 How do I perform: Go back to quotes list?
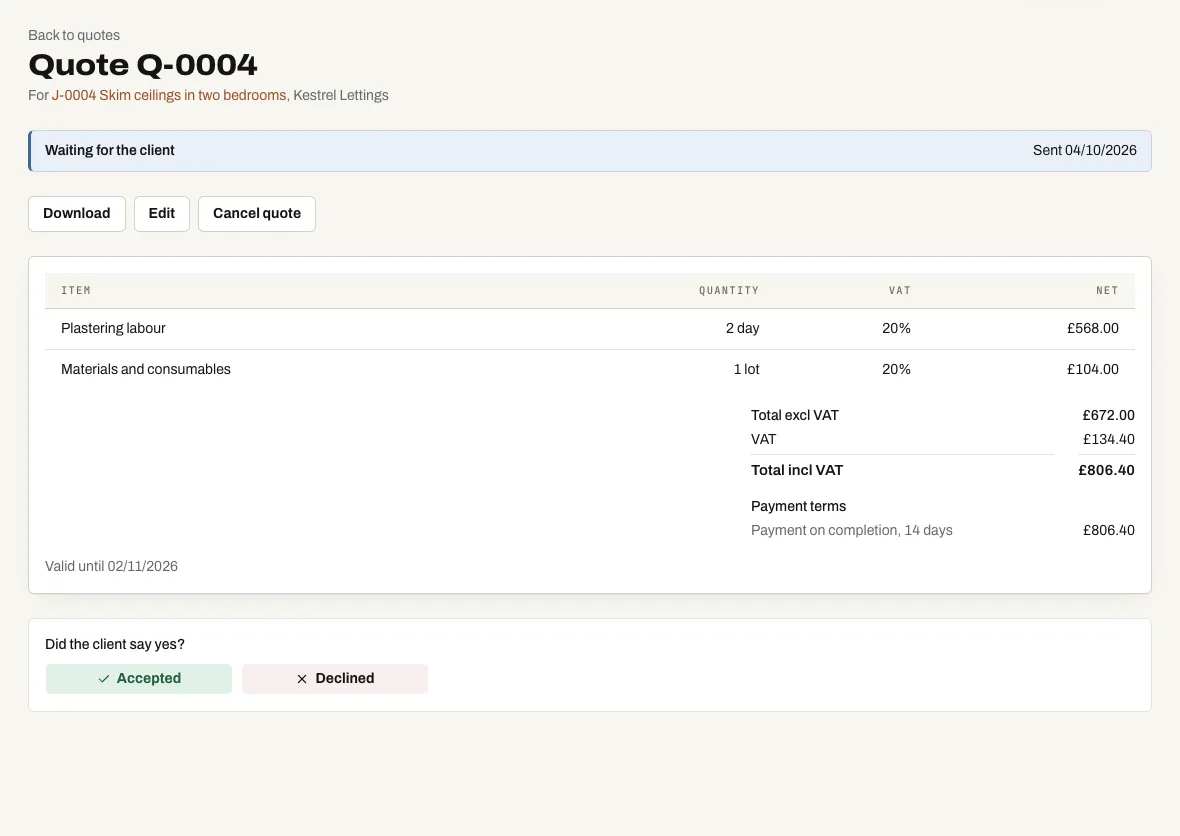tap(74, 35)
